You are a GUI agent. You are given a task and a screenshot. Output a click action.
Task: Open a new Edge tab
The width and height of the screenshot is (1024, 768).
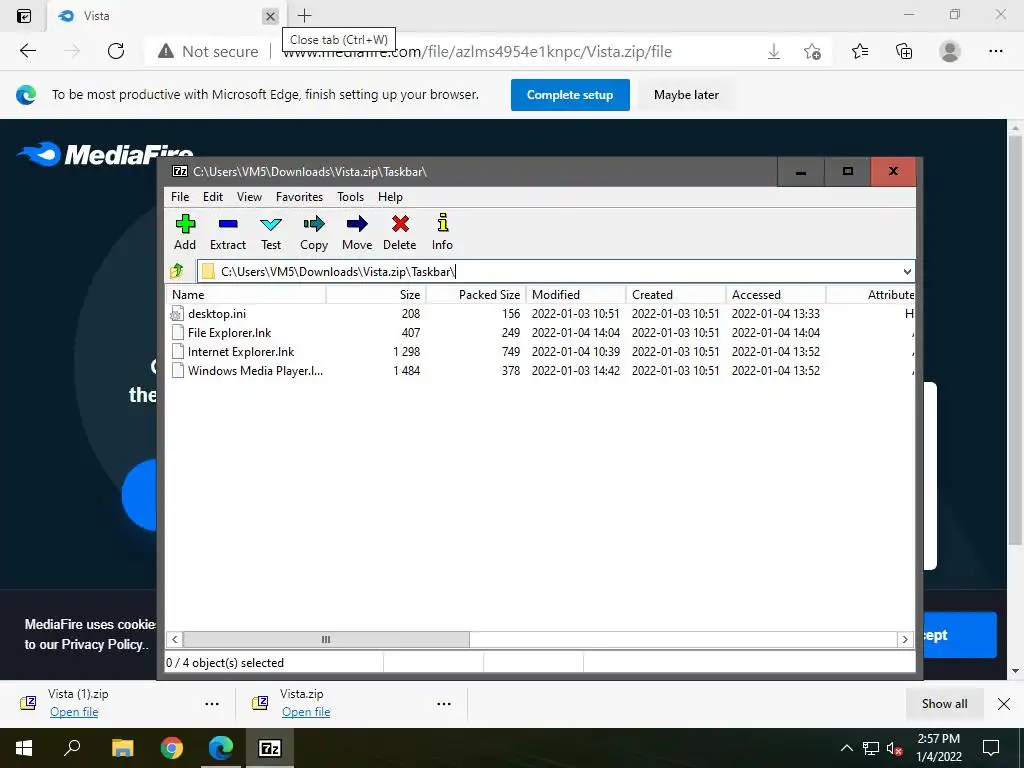click(x=304, y=16)
